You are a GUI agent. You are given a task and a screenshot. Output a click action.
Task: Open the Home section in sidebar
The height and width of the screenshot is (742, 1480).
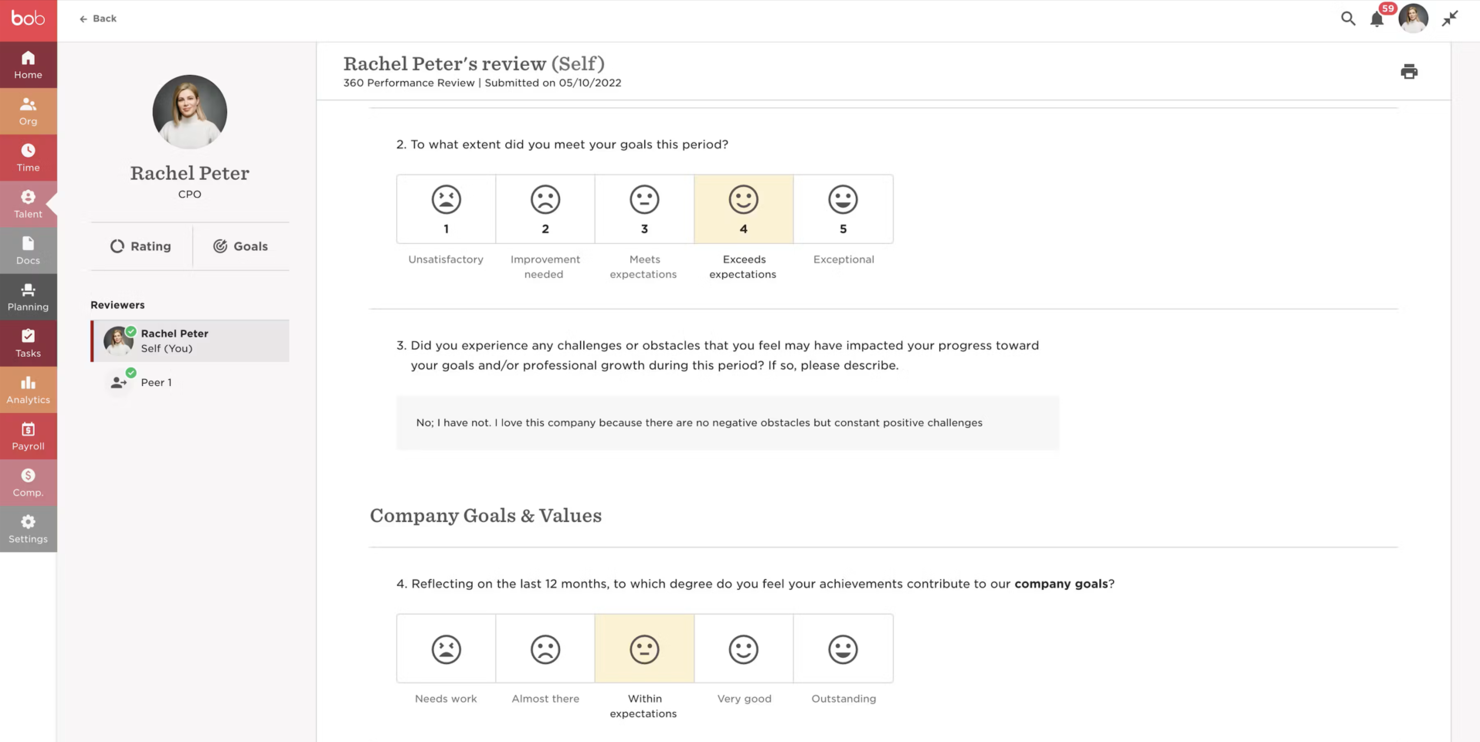coord(28,65)
